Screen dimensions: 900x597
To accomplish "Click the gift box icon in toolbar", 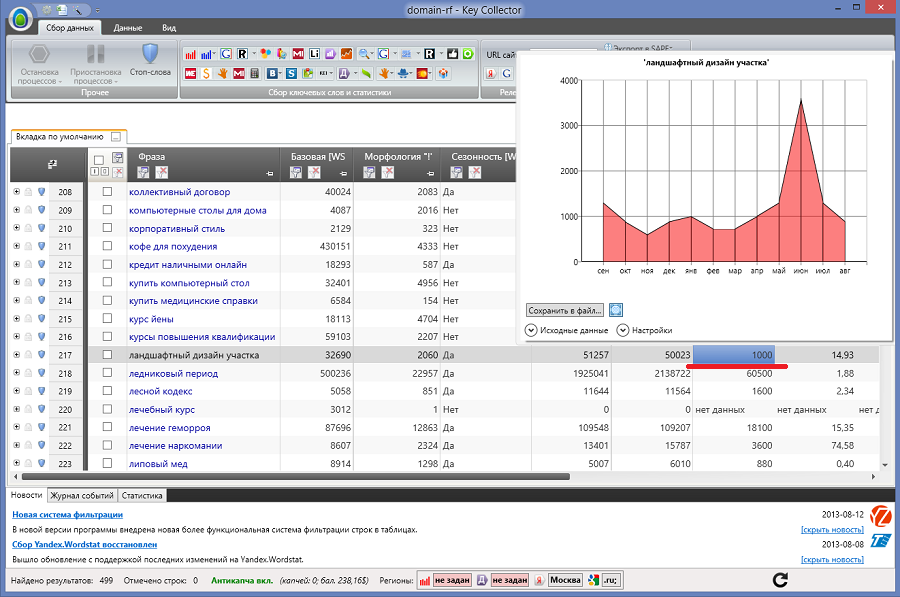I will tap(443, 73).
